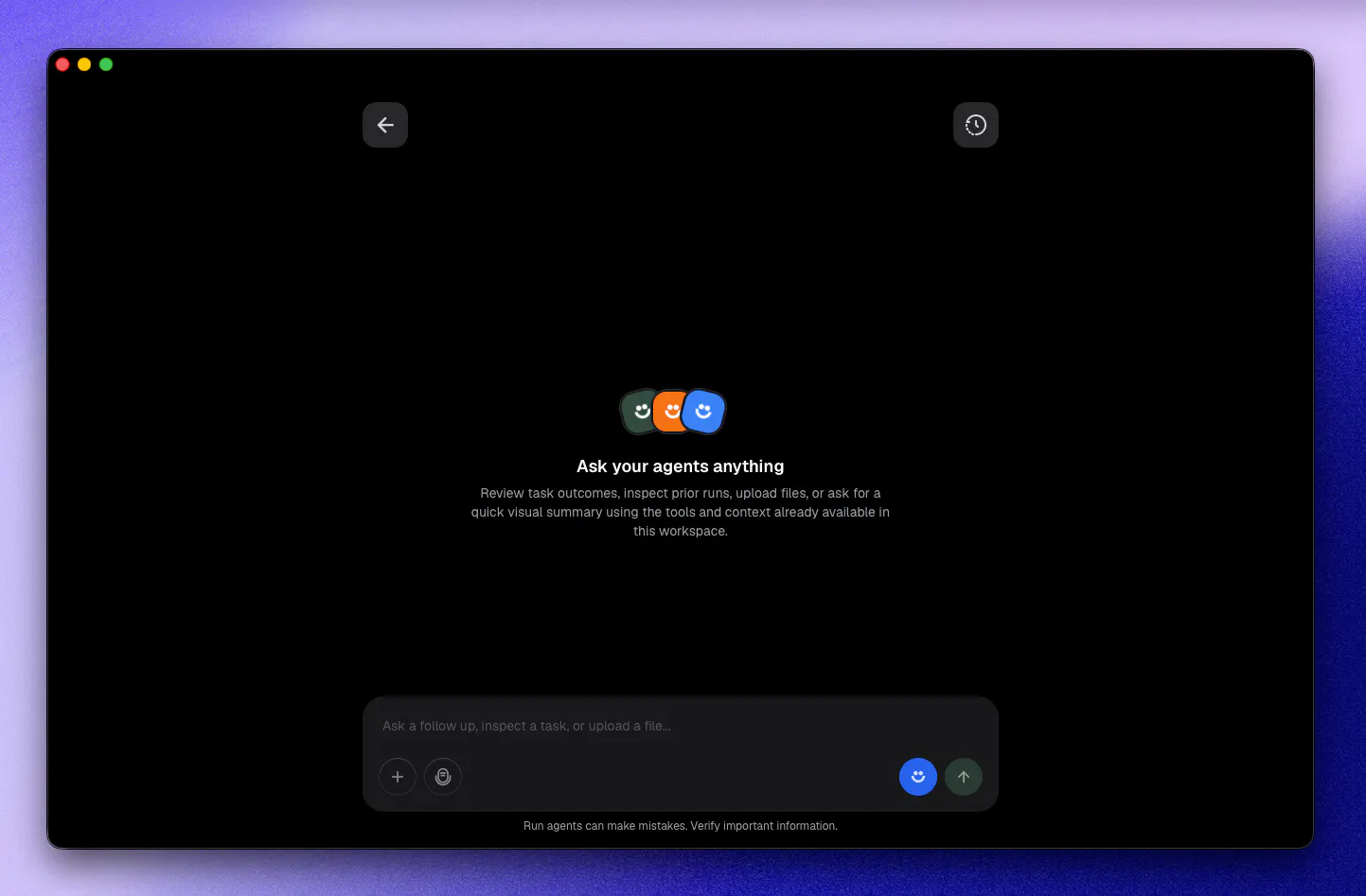Image resolution: width=1366 pixels, height=896 pixels.
Task: Click the blue smiley agent avatar in center
Action: [x=704, y=412]
